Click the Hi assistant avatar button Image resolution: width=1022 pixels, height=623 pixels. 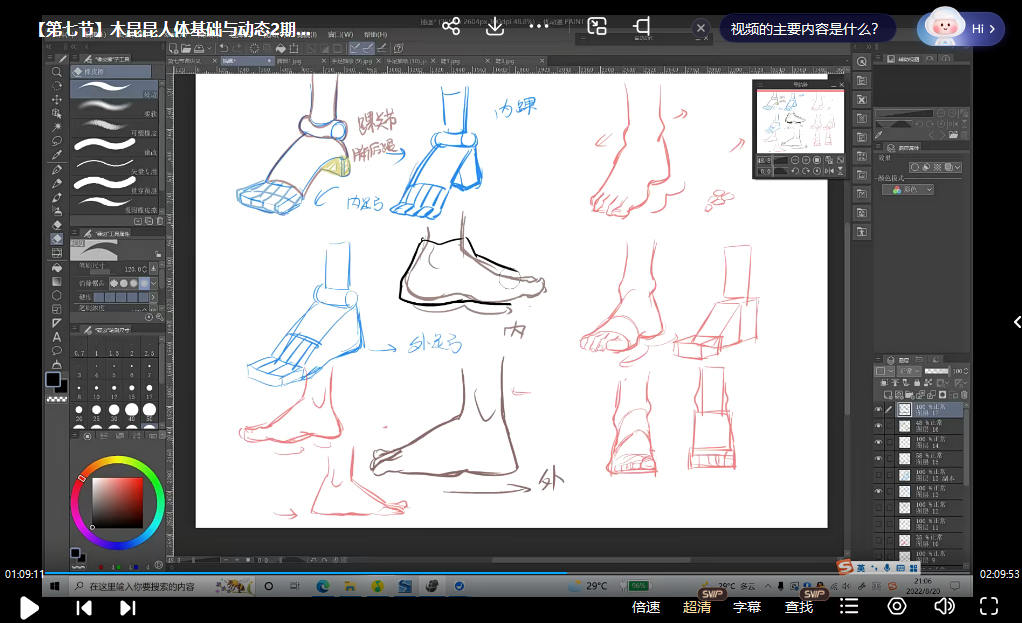coord(960,28)
